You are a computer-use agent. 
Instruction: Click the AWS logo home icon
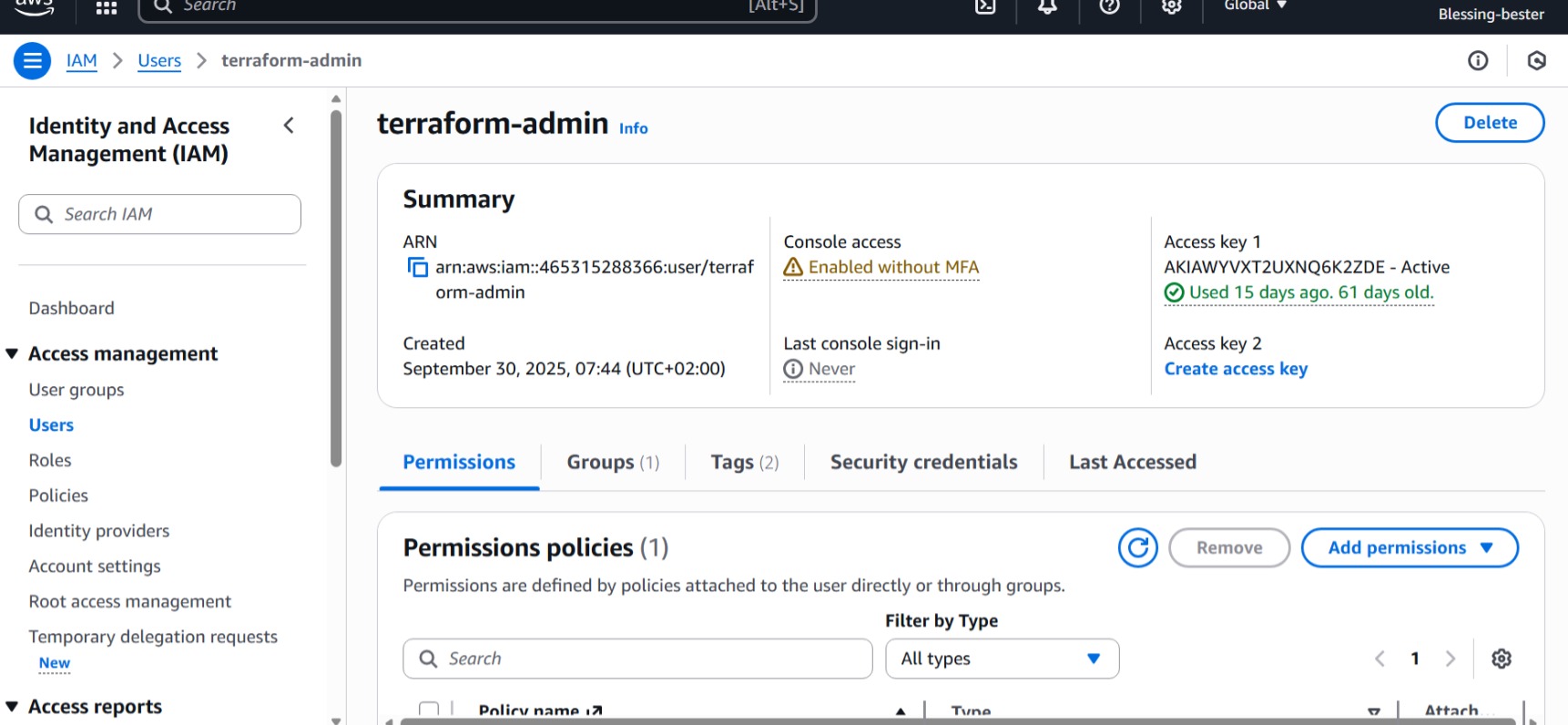point(35,7)
